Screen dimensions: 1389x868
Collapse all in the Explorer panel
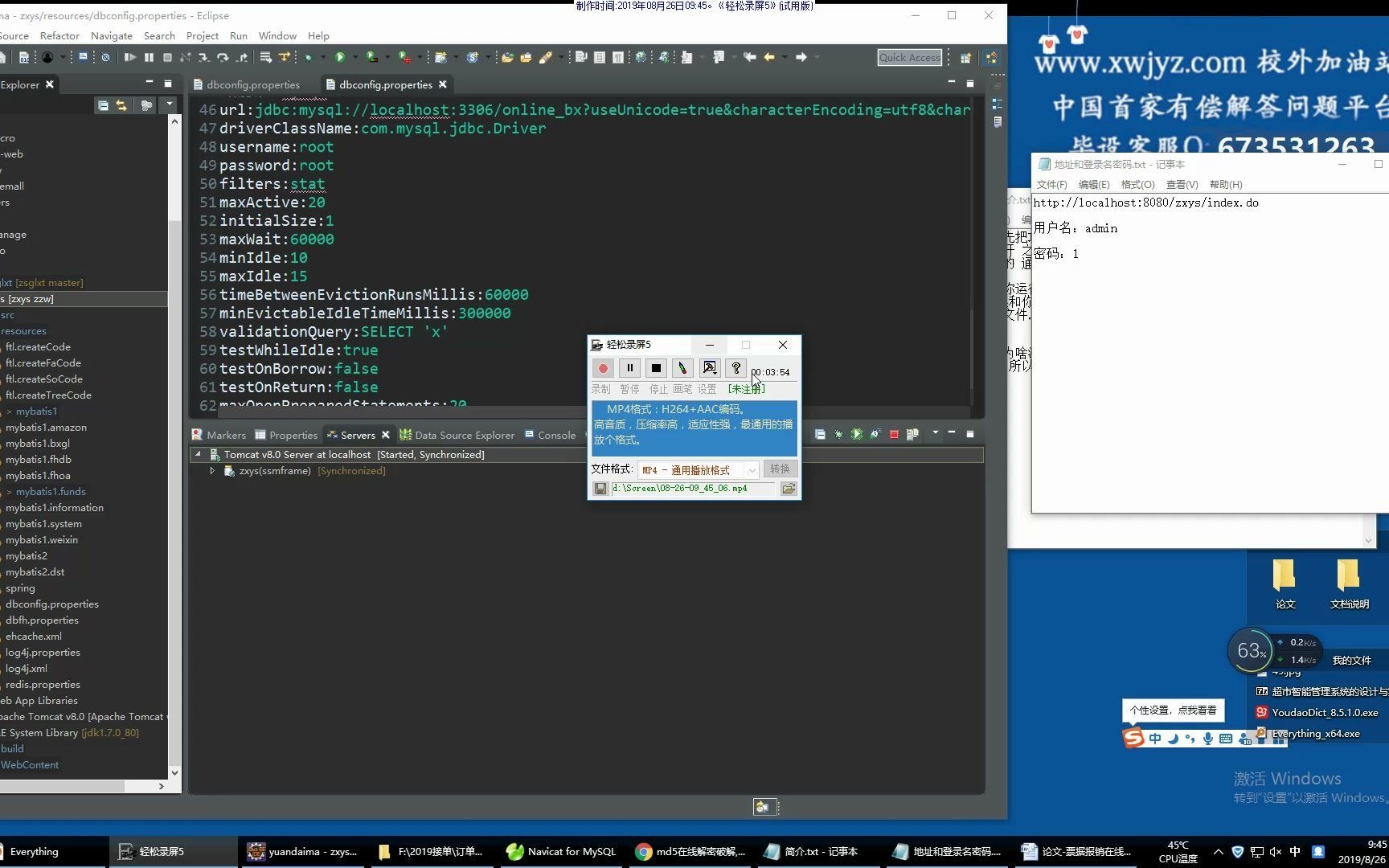pyautogui.click(x=103, y=105)
